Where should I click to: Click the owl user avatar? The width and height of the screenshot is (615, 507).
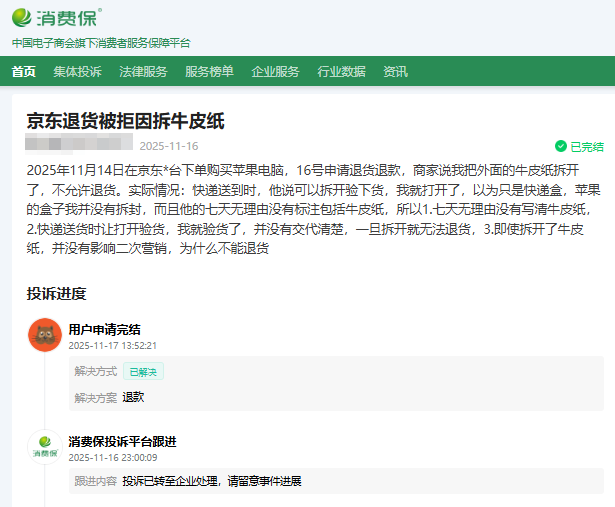[44, 334]
